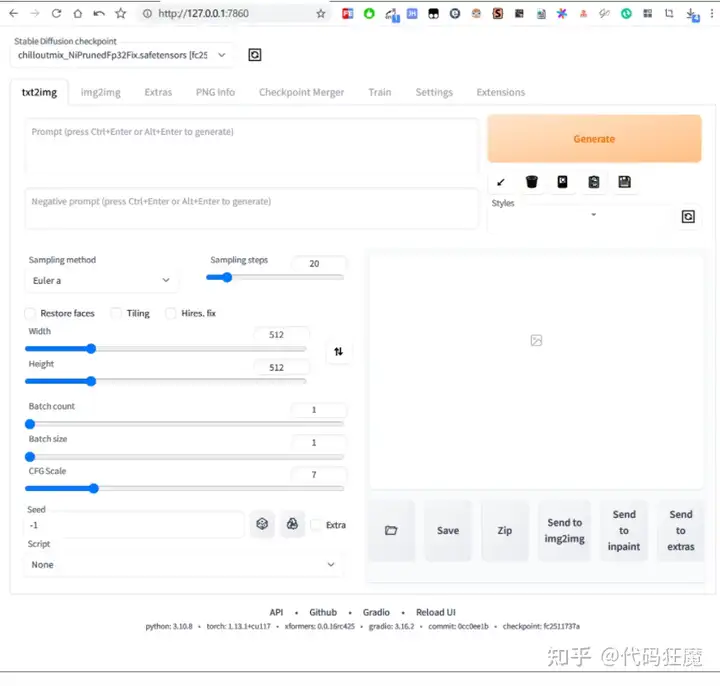Open the API link in the footer

point(276,613)
